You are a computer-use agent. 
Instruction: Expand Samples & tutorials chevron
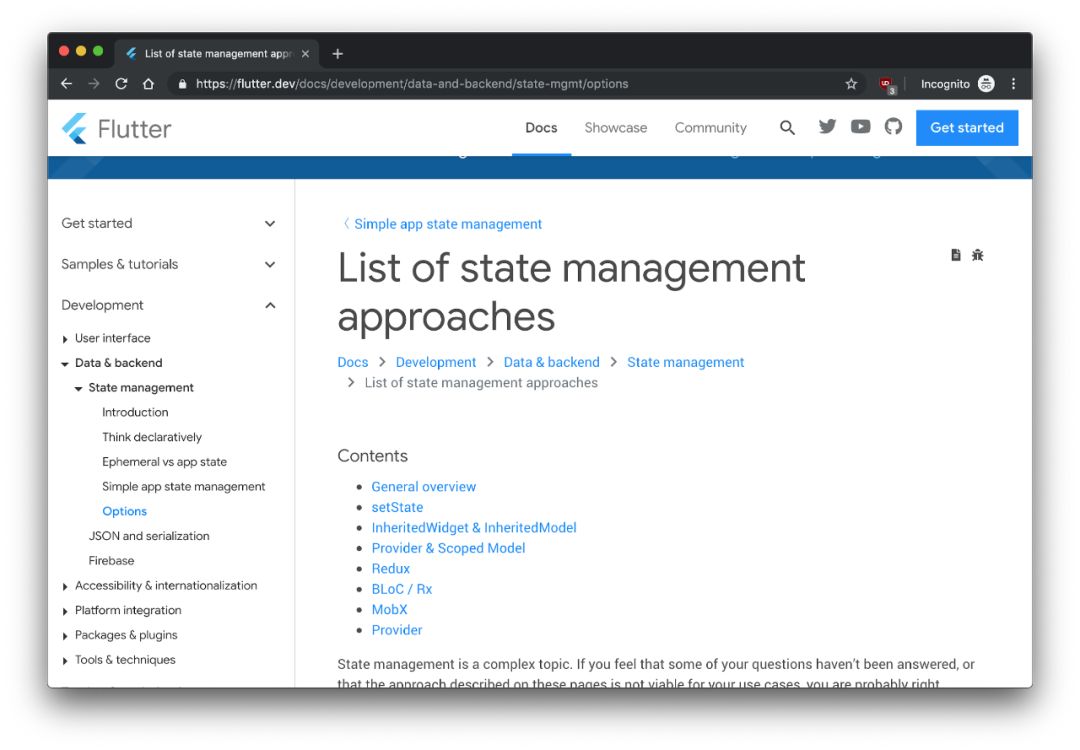(x=270, y=264)
